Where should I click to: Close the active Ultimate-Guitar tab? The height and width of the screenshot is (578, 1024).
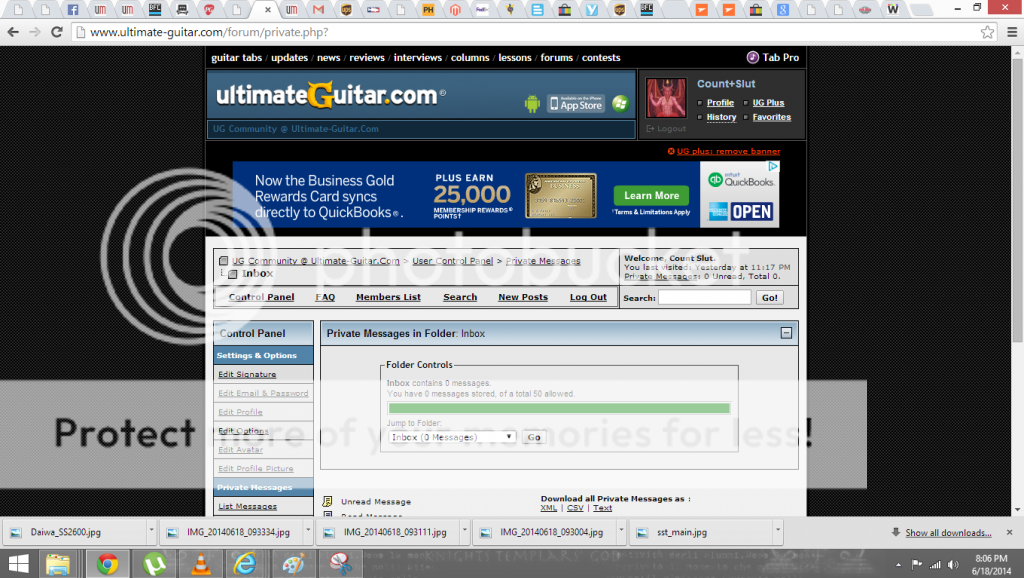pyautogui.click(x=267, y=10)
